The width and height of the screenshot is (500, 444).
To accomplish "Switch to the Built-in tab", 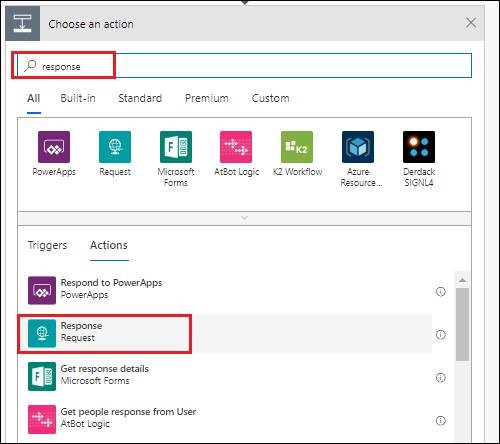I will (78, 98).
